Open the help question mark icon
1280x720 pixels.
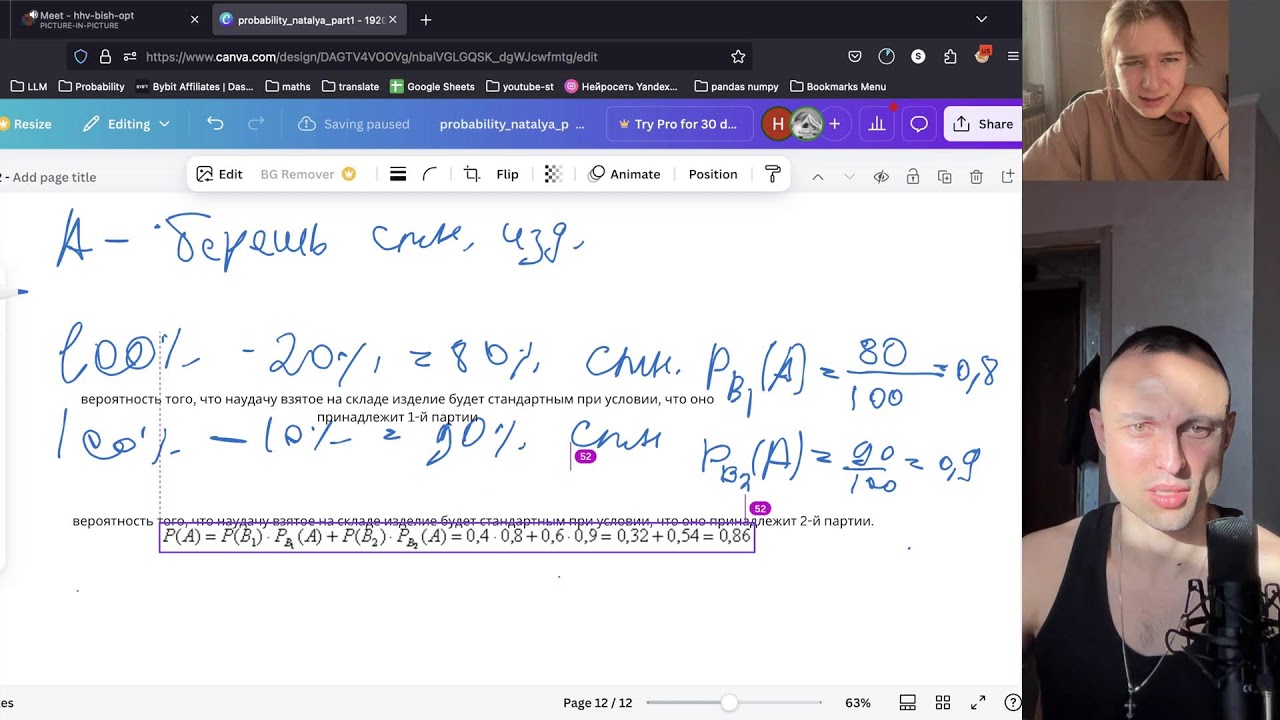1012,703
